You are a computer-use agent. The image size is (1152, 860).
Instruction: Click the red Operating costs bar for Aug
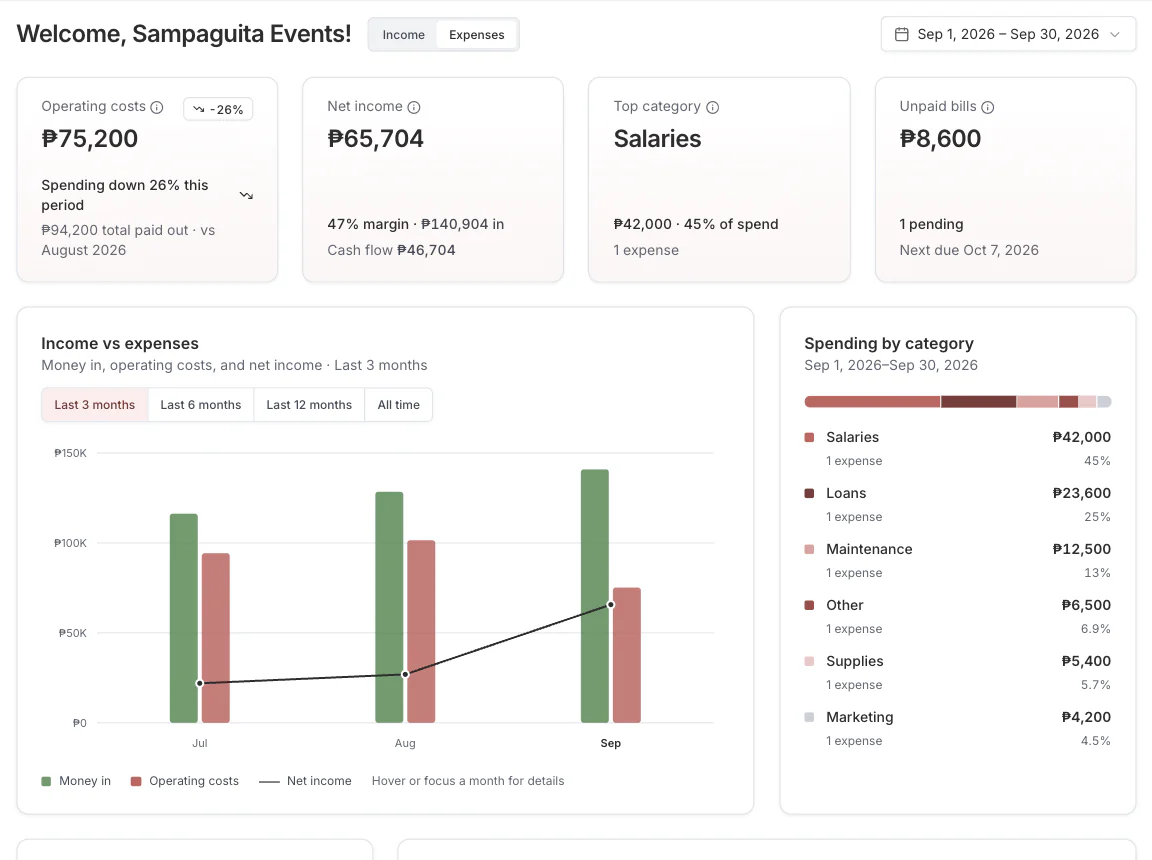(421, 632)
